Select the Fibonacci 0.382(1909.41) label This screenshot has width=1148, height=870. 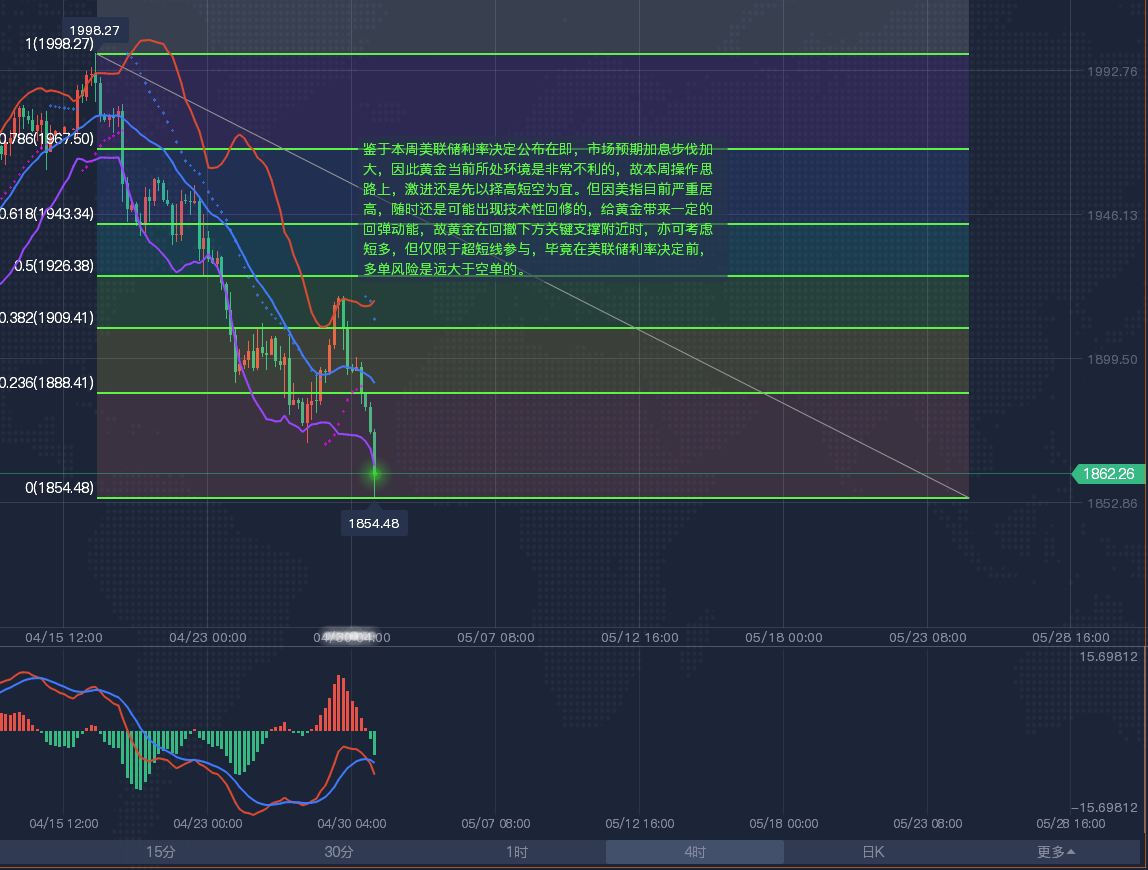click(47, 318)
